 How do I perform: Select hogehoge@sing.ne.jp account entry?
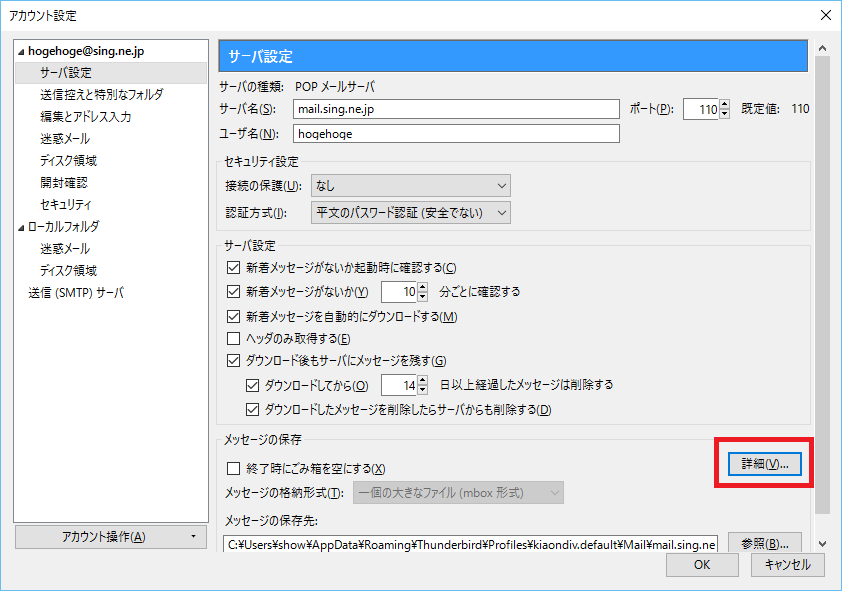pyautogui.click(x=86, y=52)
